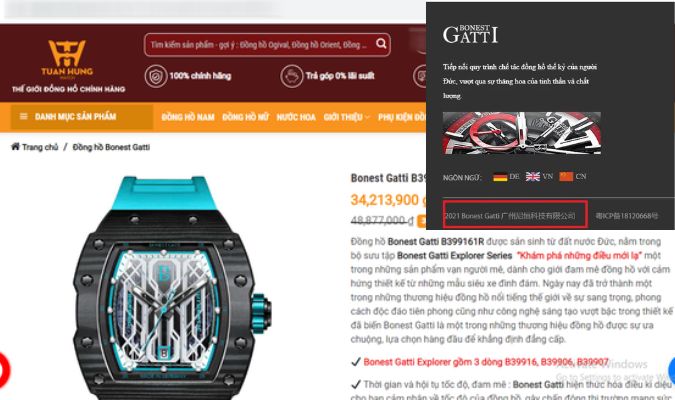Click the home icon in breadcrumb
The width and height of the screenshot is (675, 400).
(x=15, y=147)
